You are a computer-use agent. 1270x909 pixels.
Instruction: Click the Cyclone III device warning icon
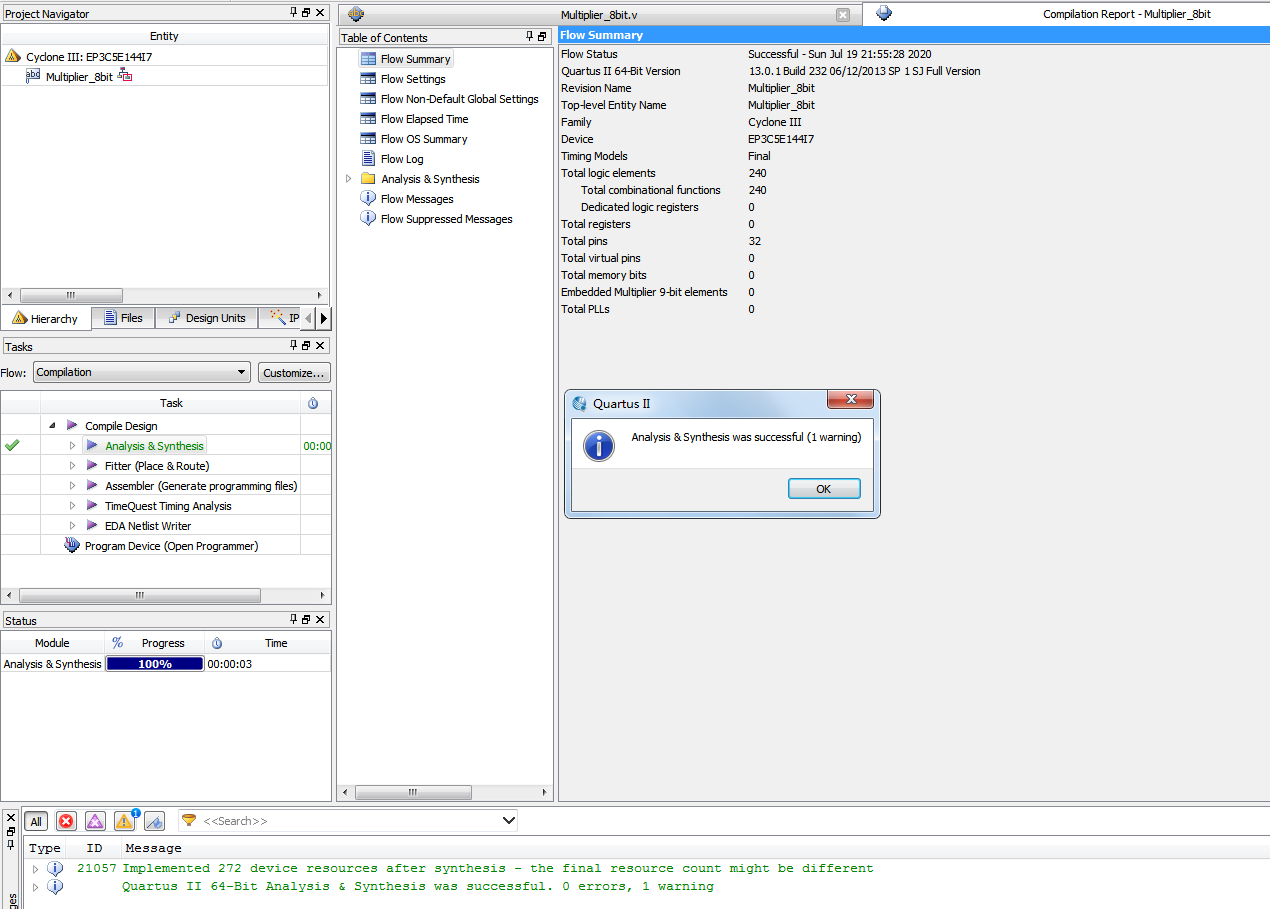coord(13,57)
